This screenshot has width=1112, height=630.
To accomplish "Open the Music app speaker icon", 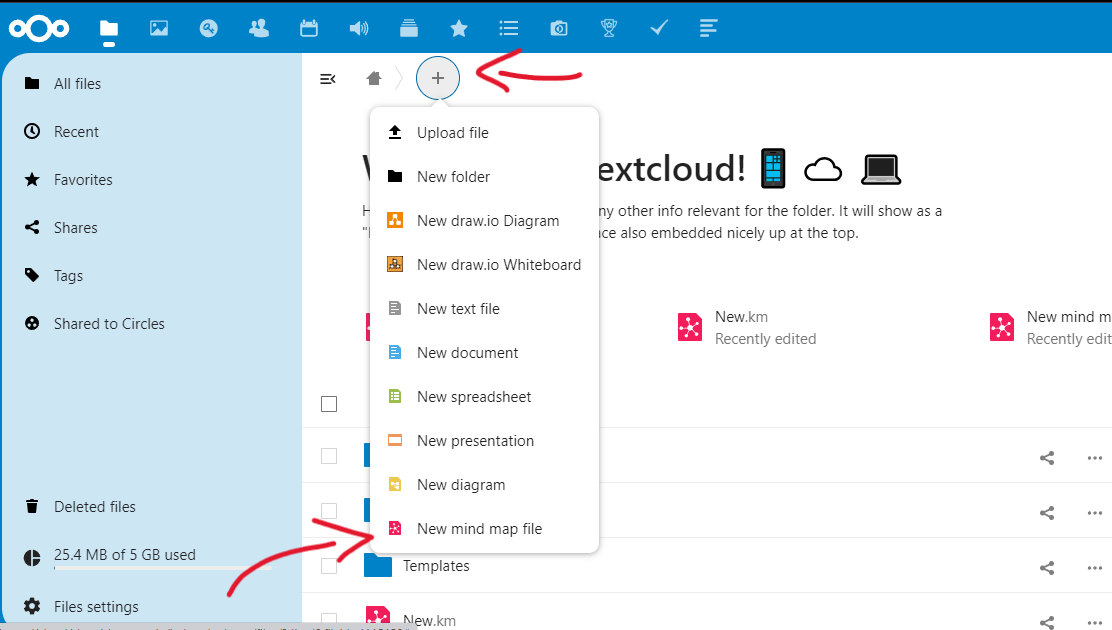I will click(358, 28).
